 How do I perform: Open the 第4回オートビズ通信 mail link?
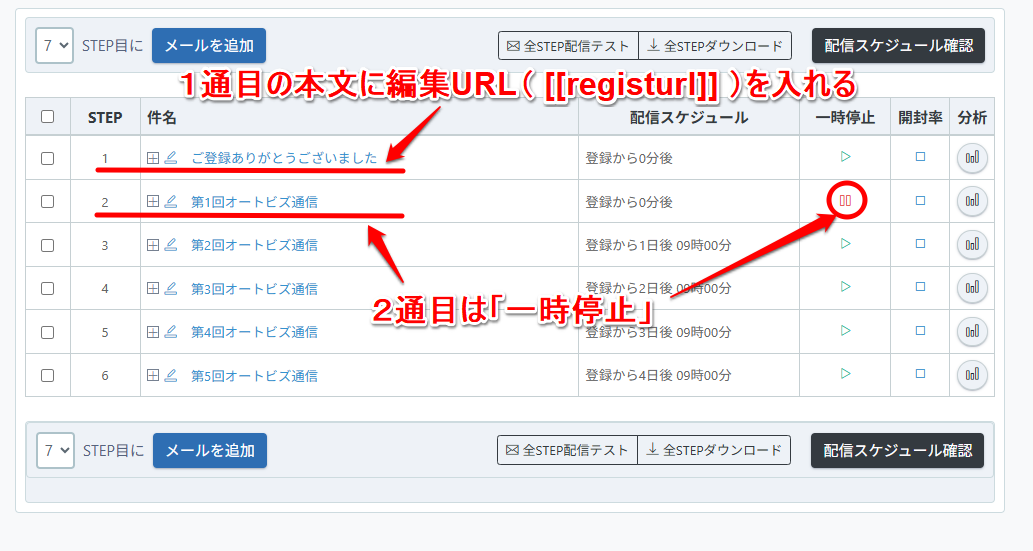pyautogui.click(x=254, y=332)
